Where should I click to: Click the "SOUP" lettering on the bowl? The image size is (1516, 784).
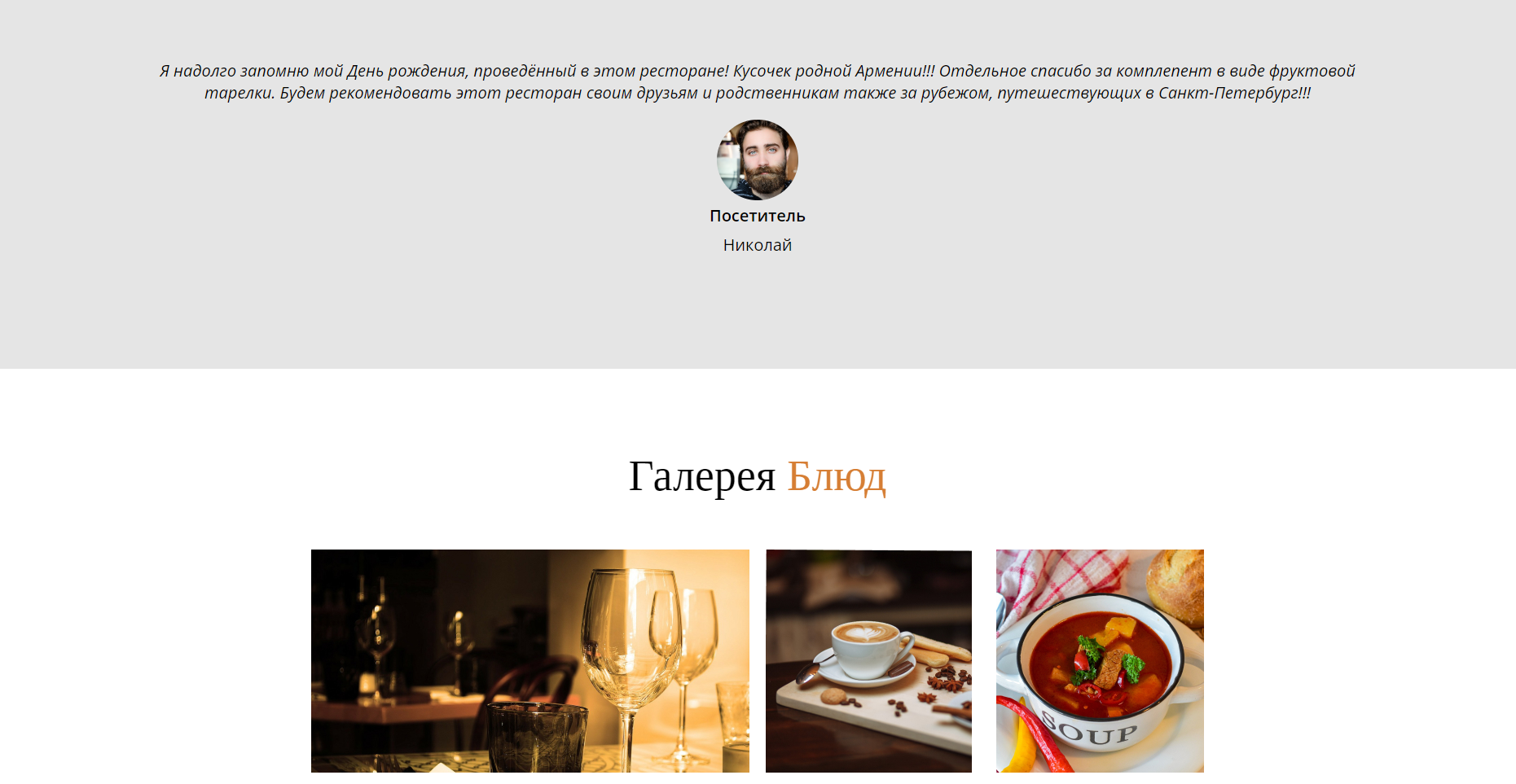1089,729
